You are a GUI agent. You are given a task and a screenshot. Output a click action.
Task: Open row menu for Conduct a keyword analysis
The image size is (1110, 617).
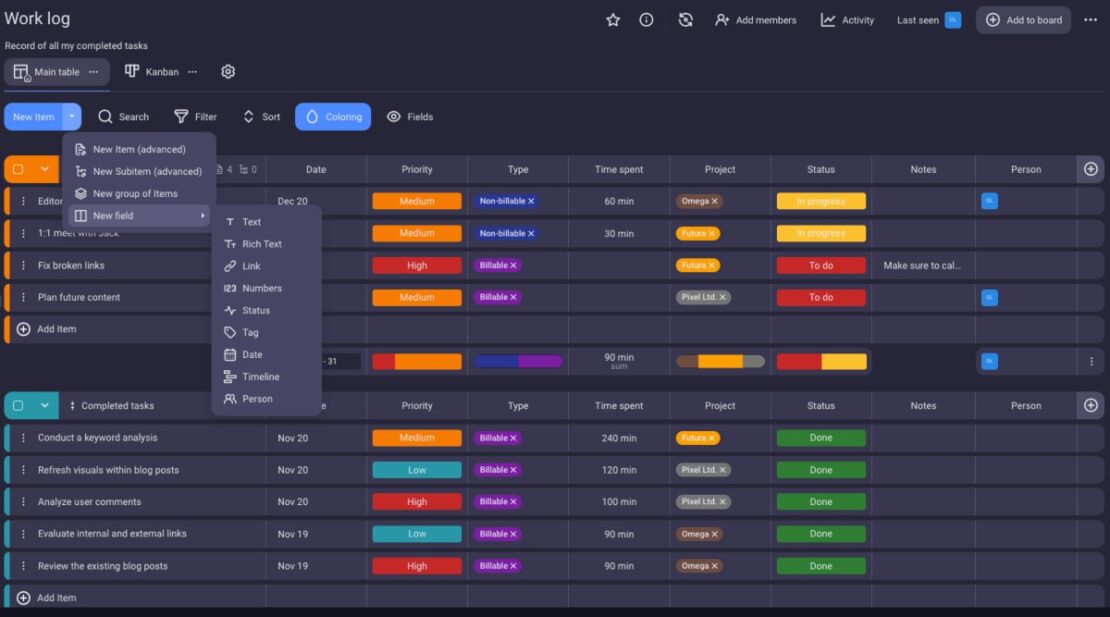click(x=23, y=438)
